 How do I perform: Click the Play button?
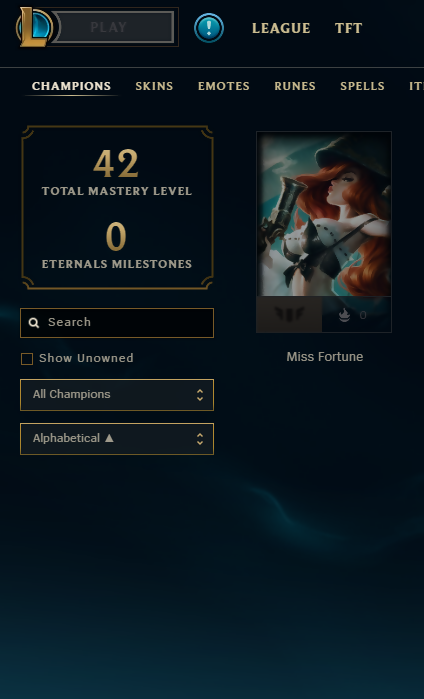pyautogui.click(x=114, y=27)
